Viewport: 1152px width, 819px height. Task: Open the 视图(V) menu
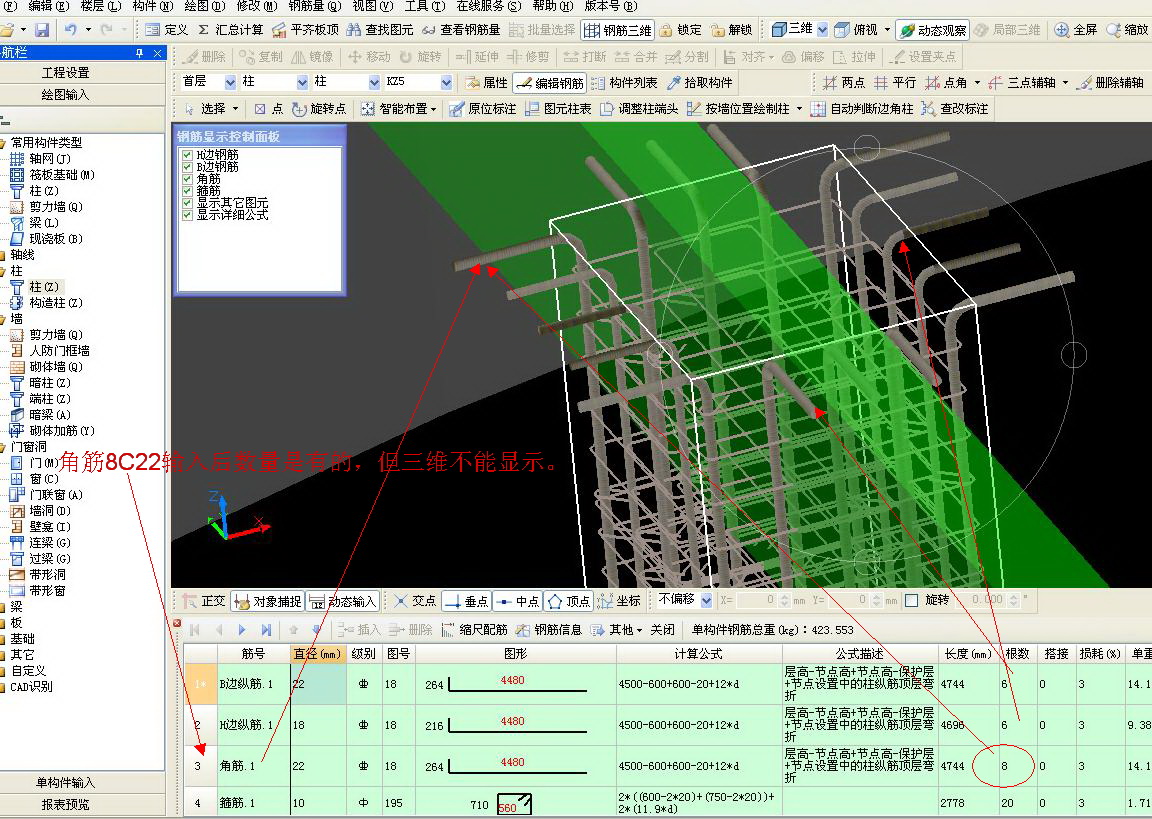coord(372,7)
